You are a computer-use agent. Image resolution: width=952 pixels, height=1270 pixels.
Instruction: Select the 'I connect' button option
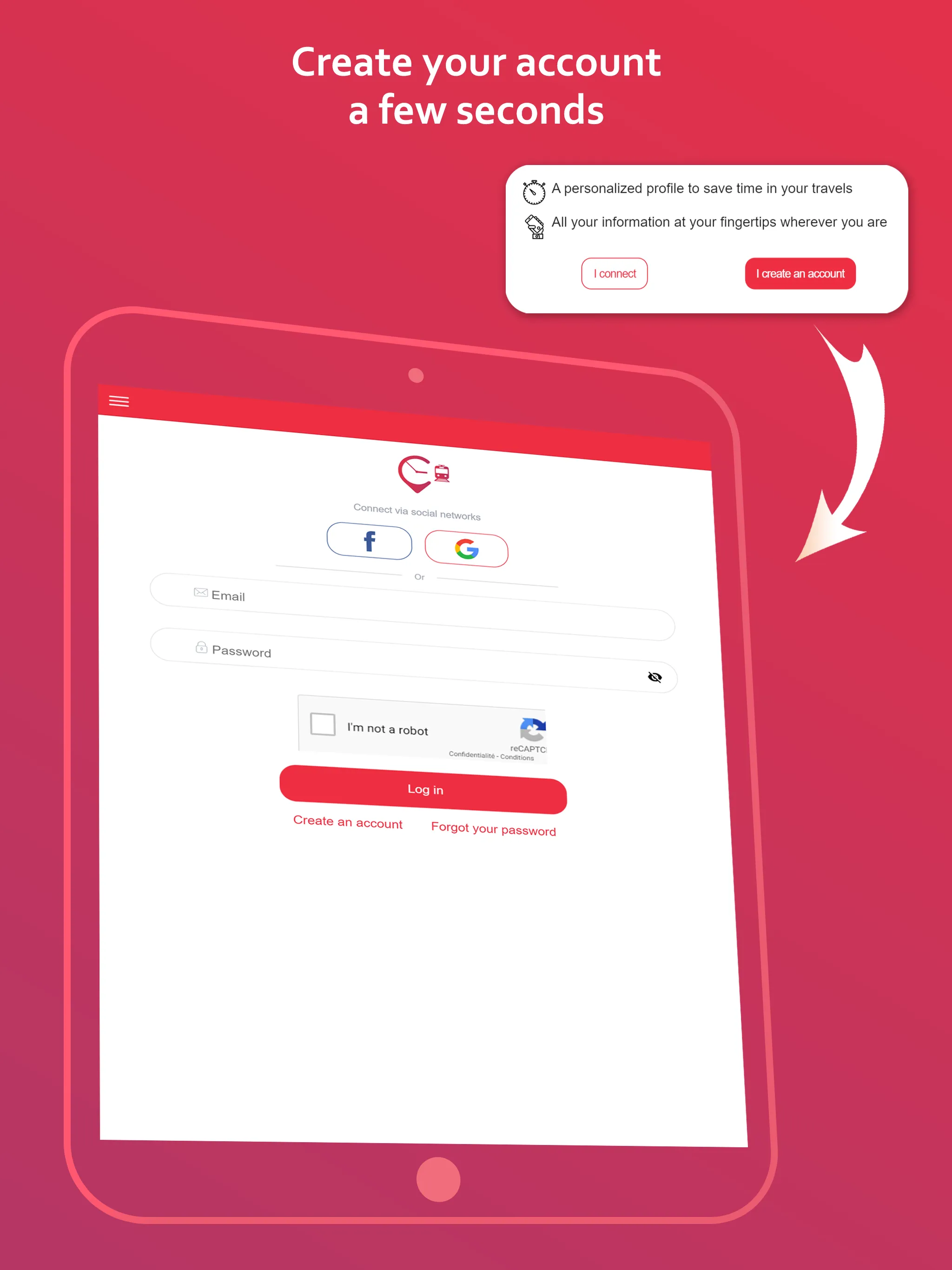point(614,273)
